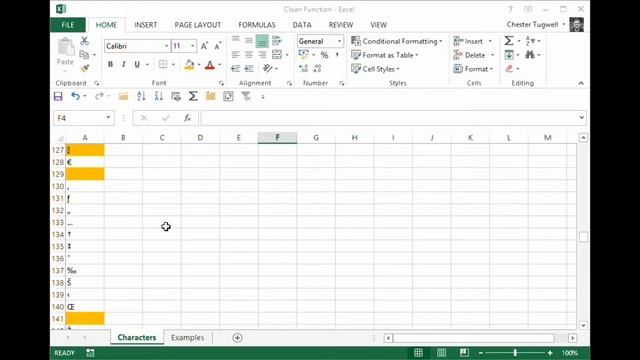
Task: Click the Format cells button
Action: coord(473,69)
